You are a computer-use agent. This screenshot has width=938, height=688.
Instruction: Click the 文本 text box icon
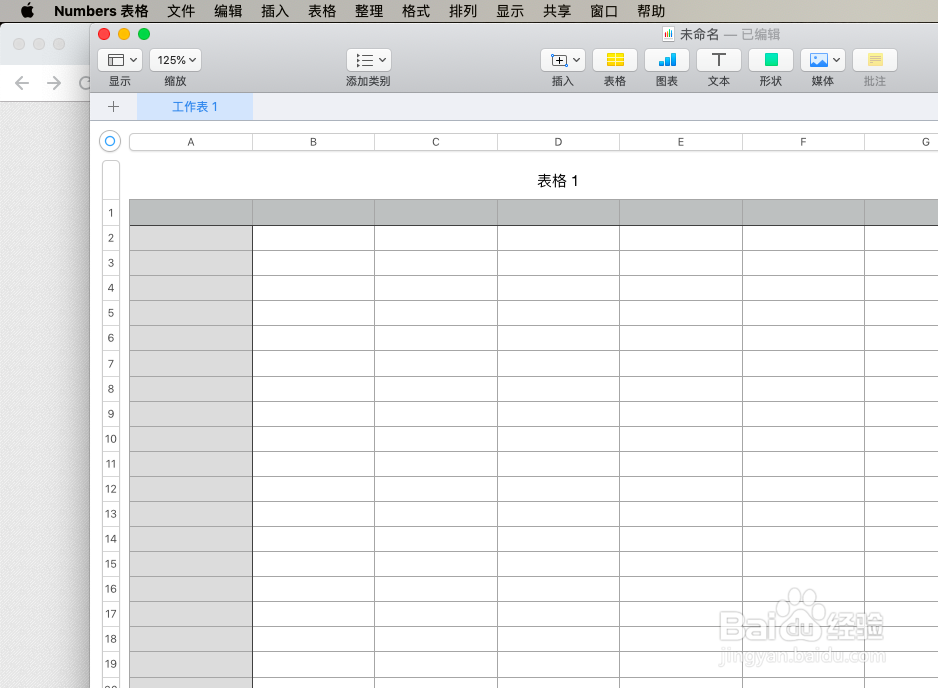tap(719, 60)
